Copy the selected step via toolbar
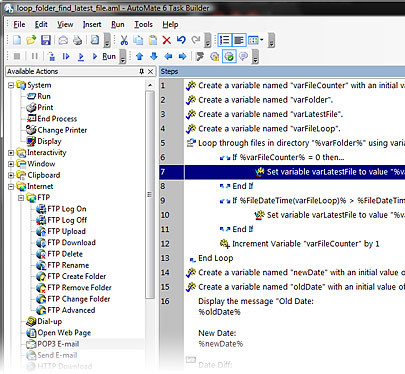Screen dimensions: 405x374 (x=138, y=40)
